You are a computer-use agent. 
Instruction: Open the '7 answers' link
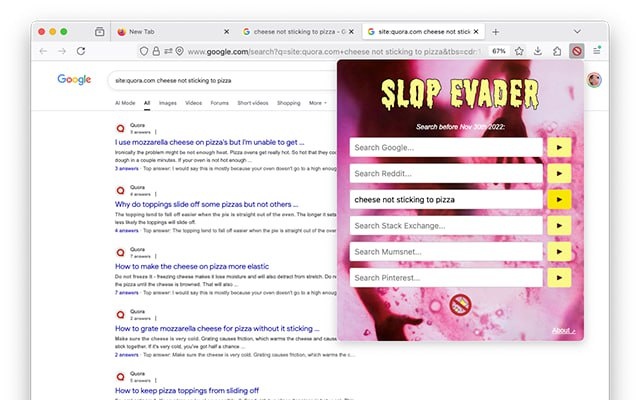tap(127, 293)
